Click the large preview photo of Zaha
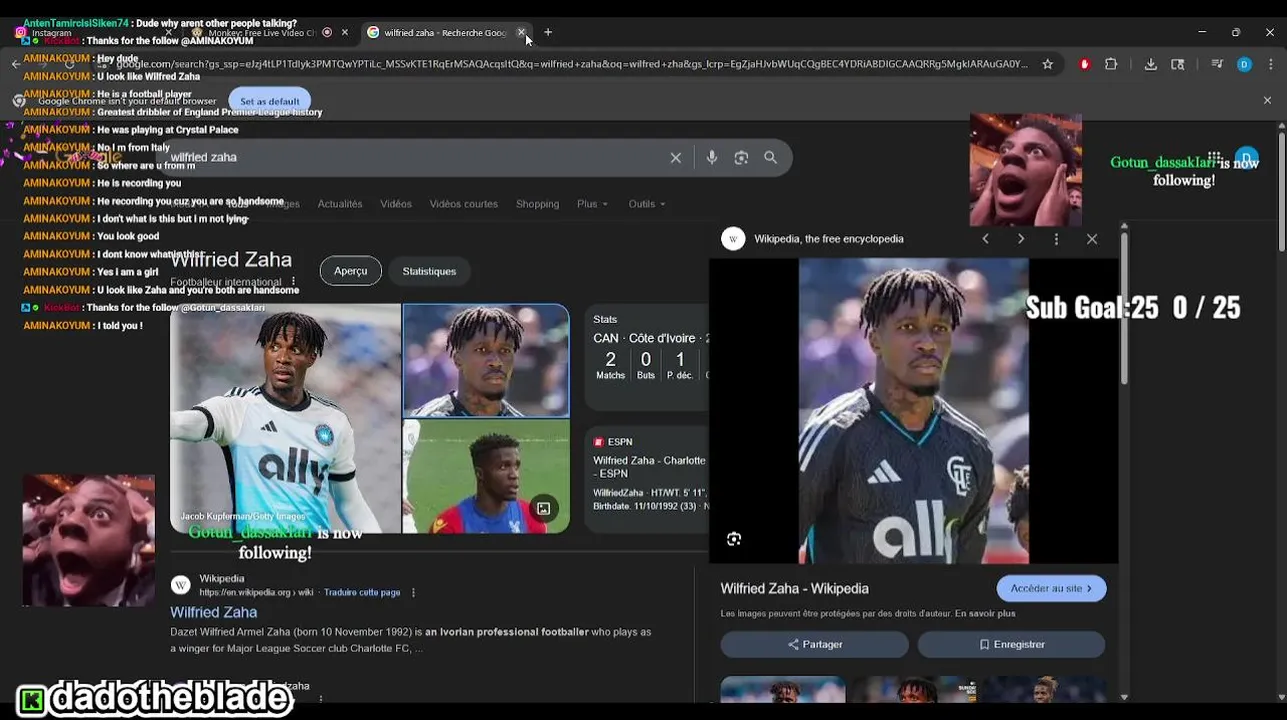This screenshot has height=720, width=1287. (913, 411)
